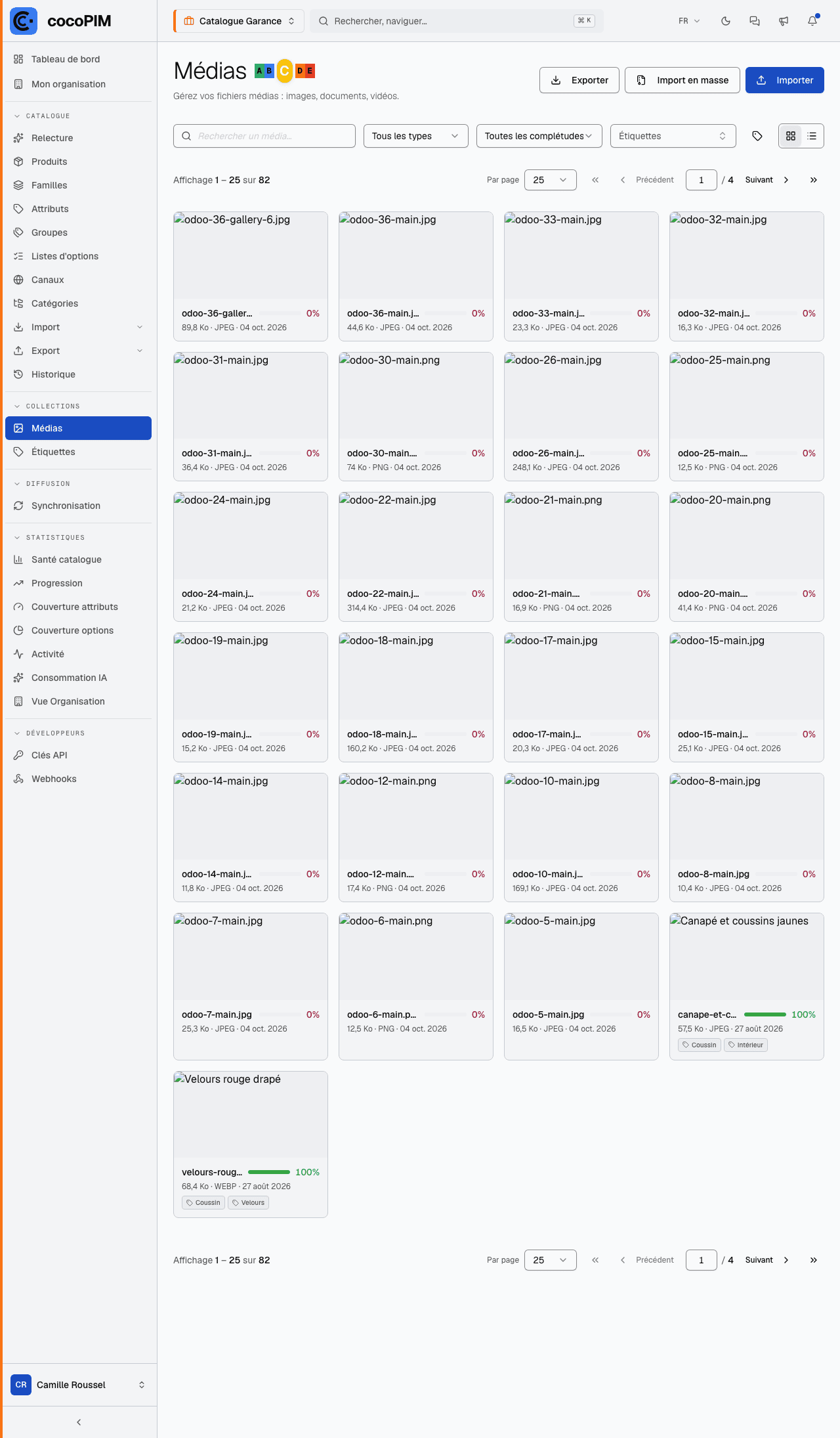Click the velours-roug... 100% completeness bar
The height and width of the screenshot is (1438, 840).
click(x=269, y=1172)
